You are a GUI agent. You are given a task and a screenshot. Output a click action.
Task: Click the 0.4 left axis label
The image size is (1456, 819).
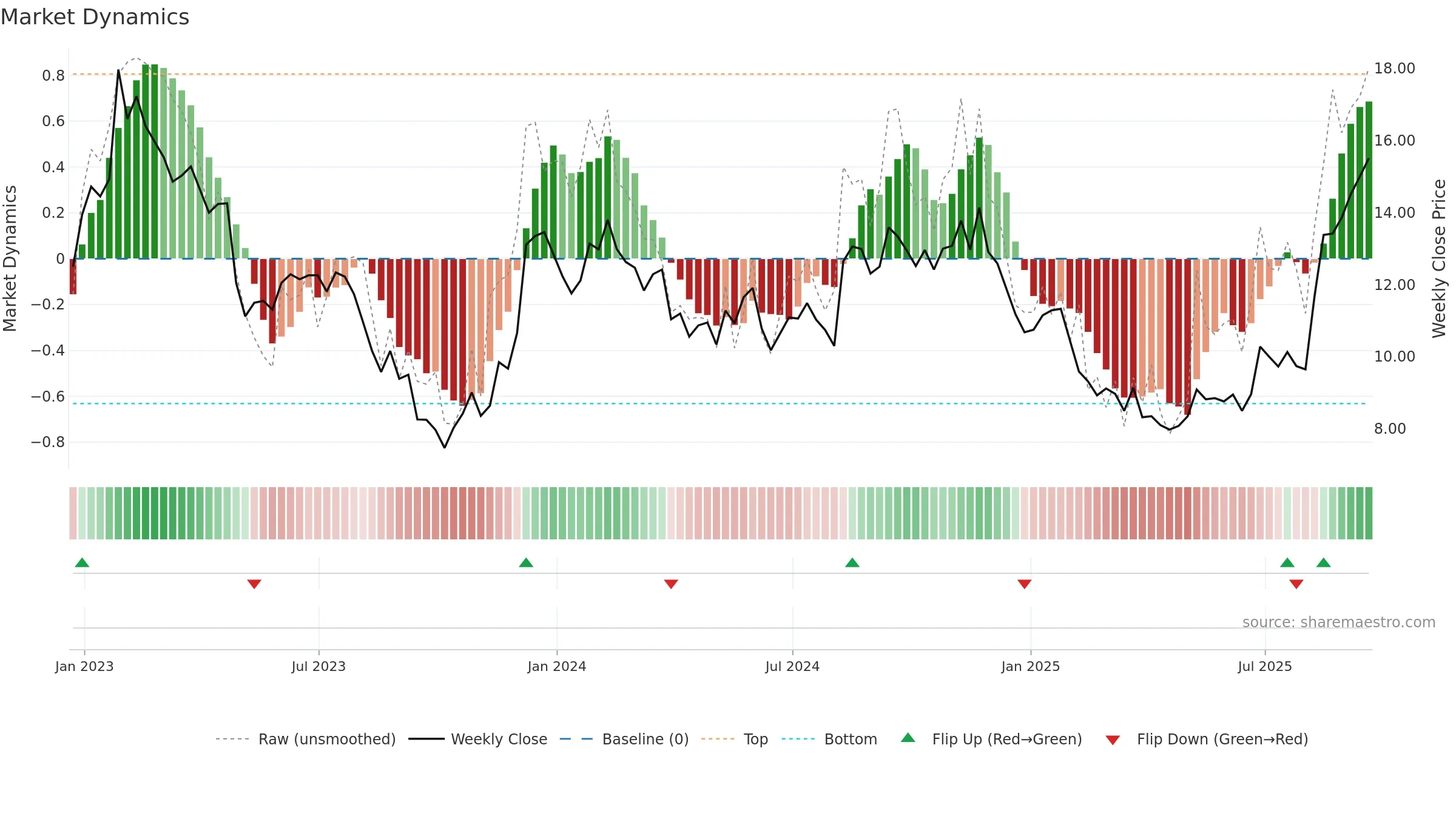tap(53, 167)
